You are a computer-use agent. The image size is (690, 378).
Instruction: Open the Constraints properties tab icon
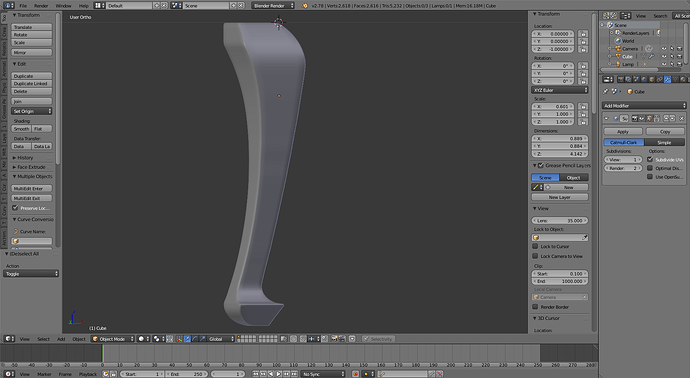tap(660, 79)
